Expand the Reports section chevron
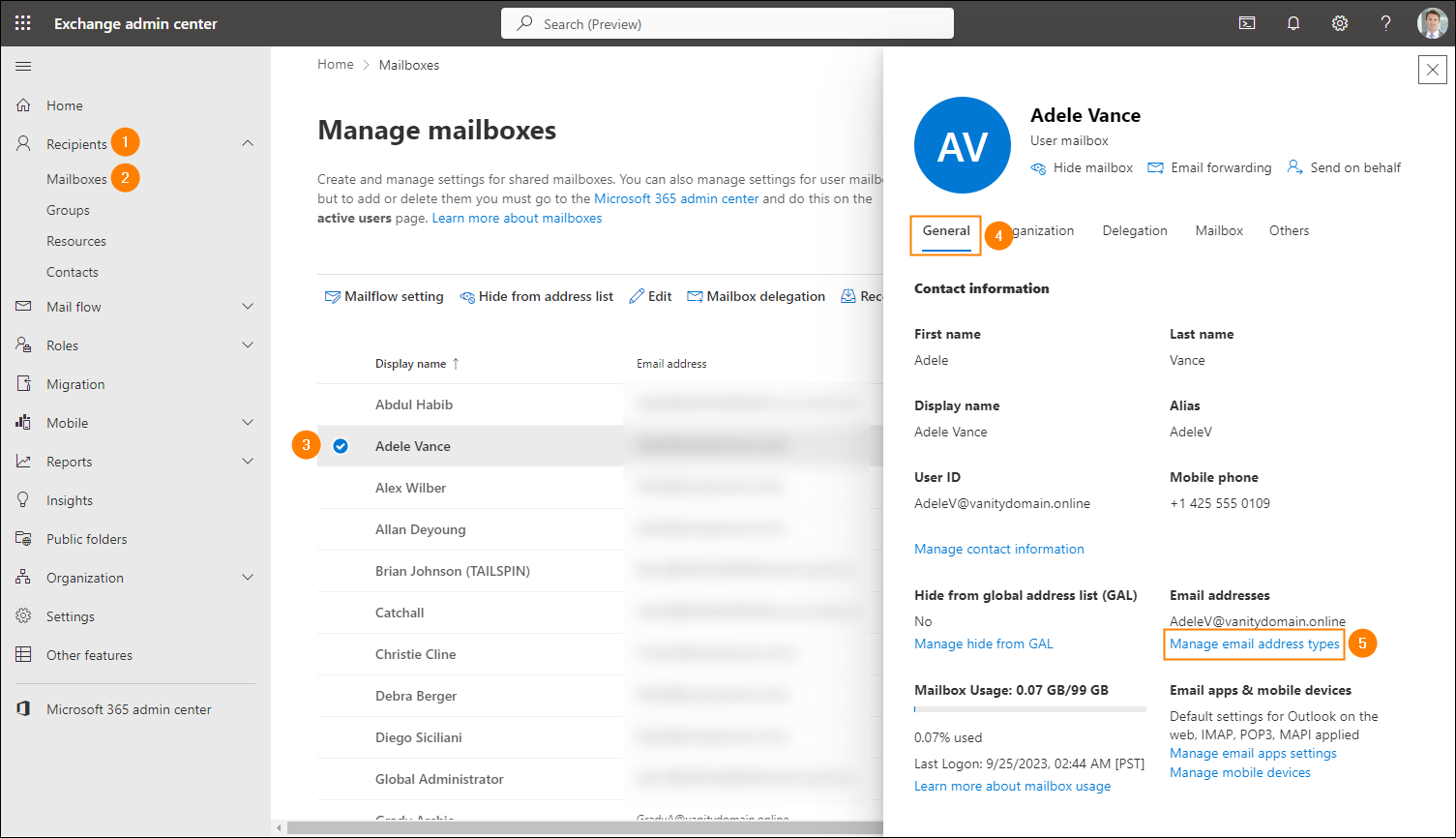This screenshot has width=1456, height=838. 248,462
